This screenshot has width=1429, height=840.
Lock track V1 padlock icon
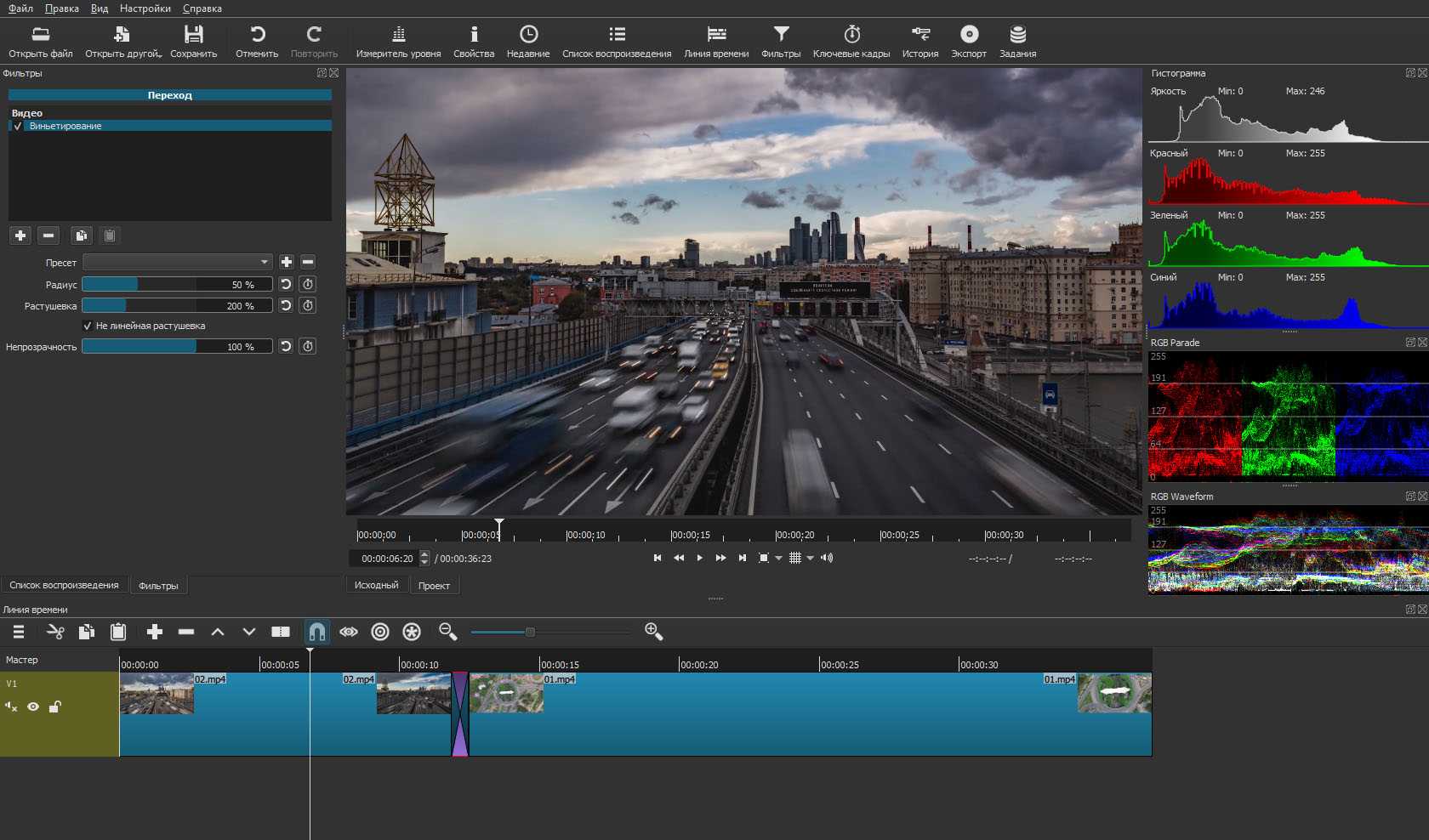point(54,707)
